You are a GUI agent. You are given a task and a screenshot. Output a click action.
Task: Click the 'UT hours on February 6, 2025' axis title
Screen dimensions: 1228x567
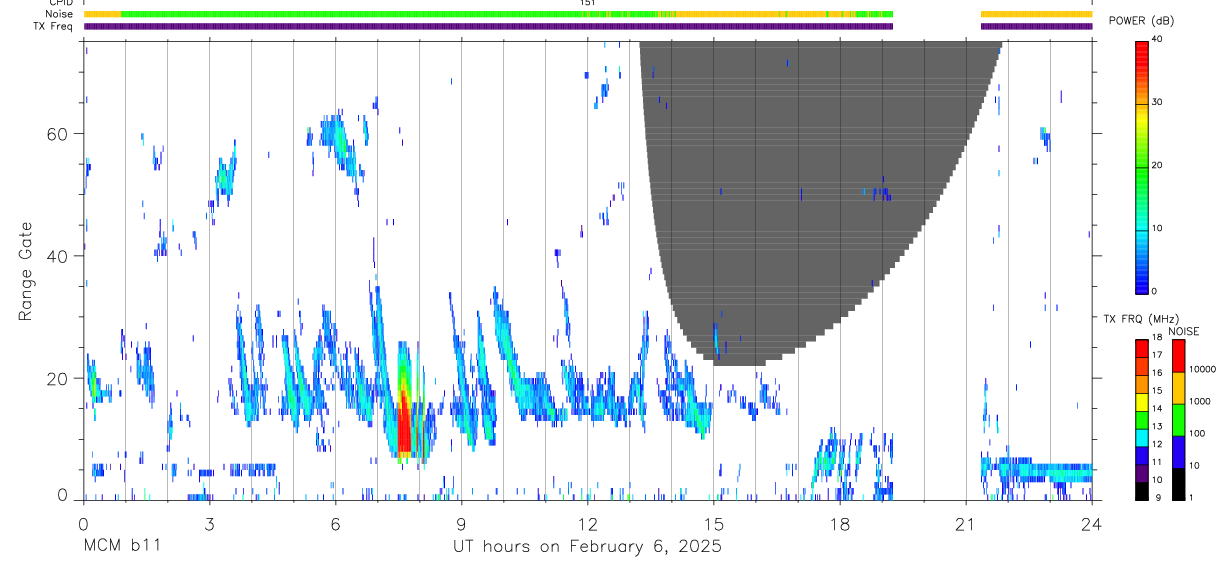587,547
